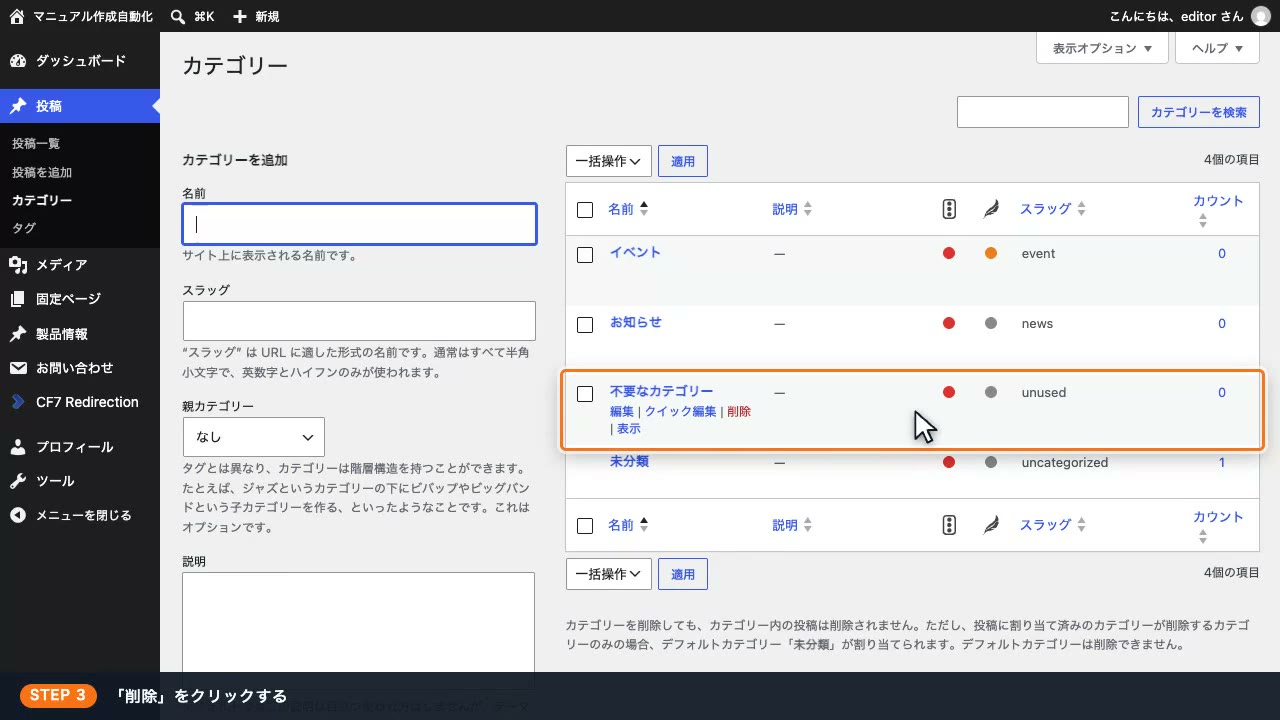Screen dimensions: 1280x720
Task: Click the home icon for マニュアル作成自動化
Action: (x=16, y=16)
